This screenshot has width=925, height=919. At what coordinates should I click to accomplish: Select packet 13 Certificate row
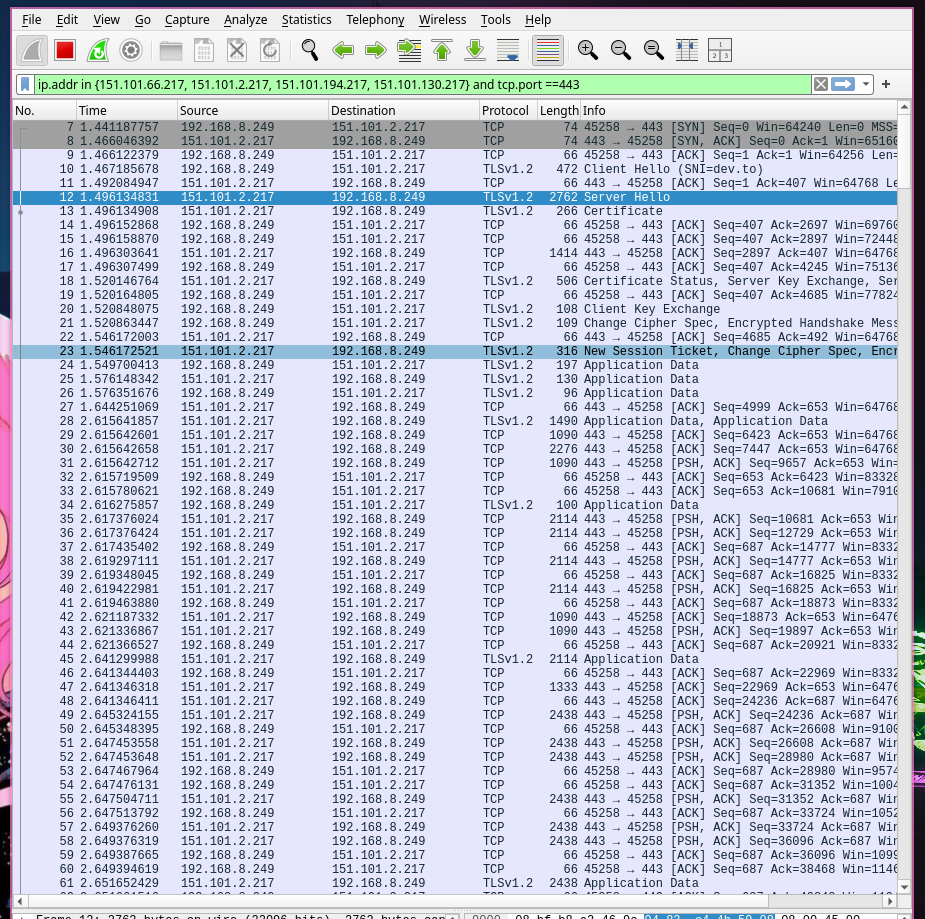(455, 211)
